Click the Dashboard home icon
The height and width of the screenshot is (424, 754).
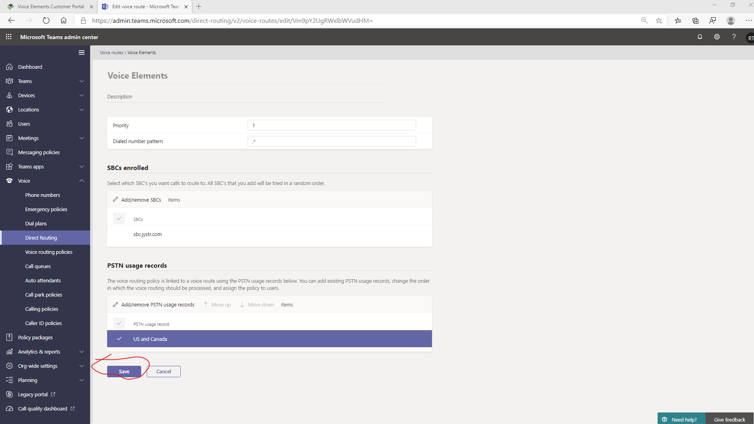pyautogui.click(x=9, y=67)
